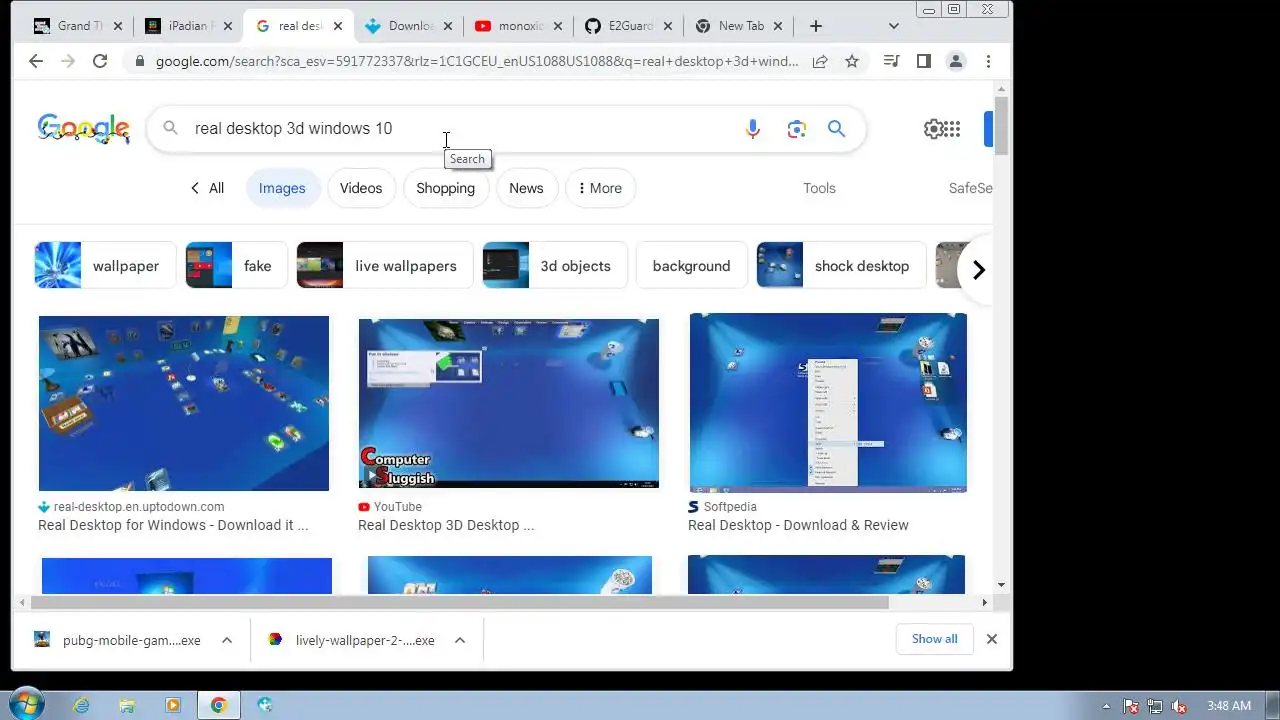Reload the current page

(100, 61)
